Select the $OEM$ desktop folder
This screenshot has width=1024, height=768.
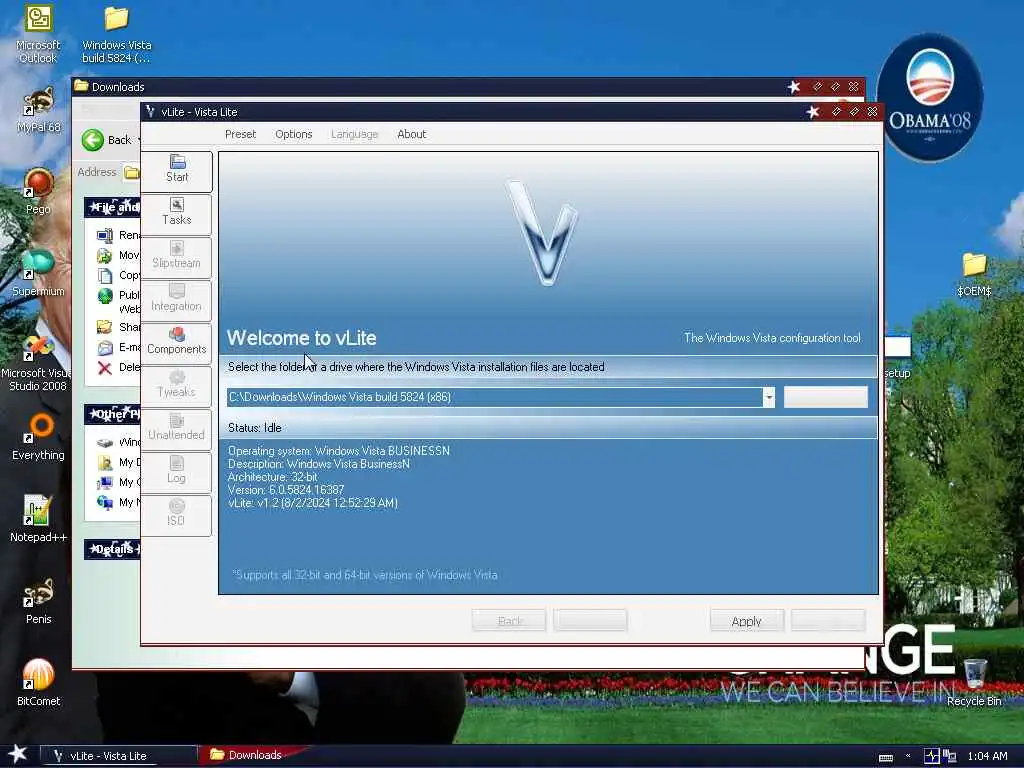pos(974,274)
